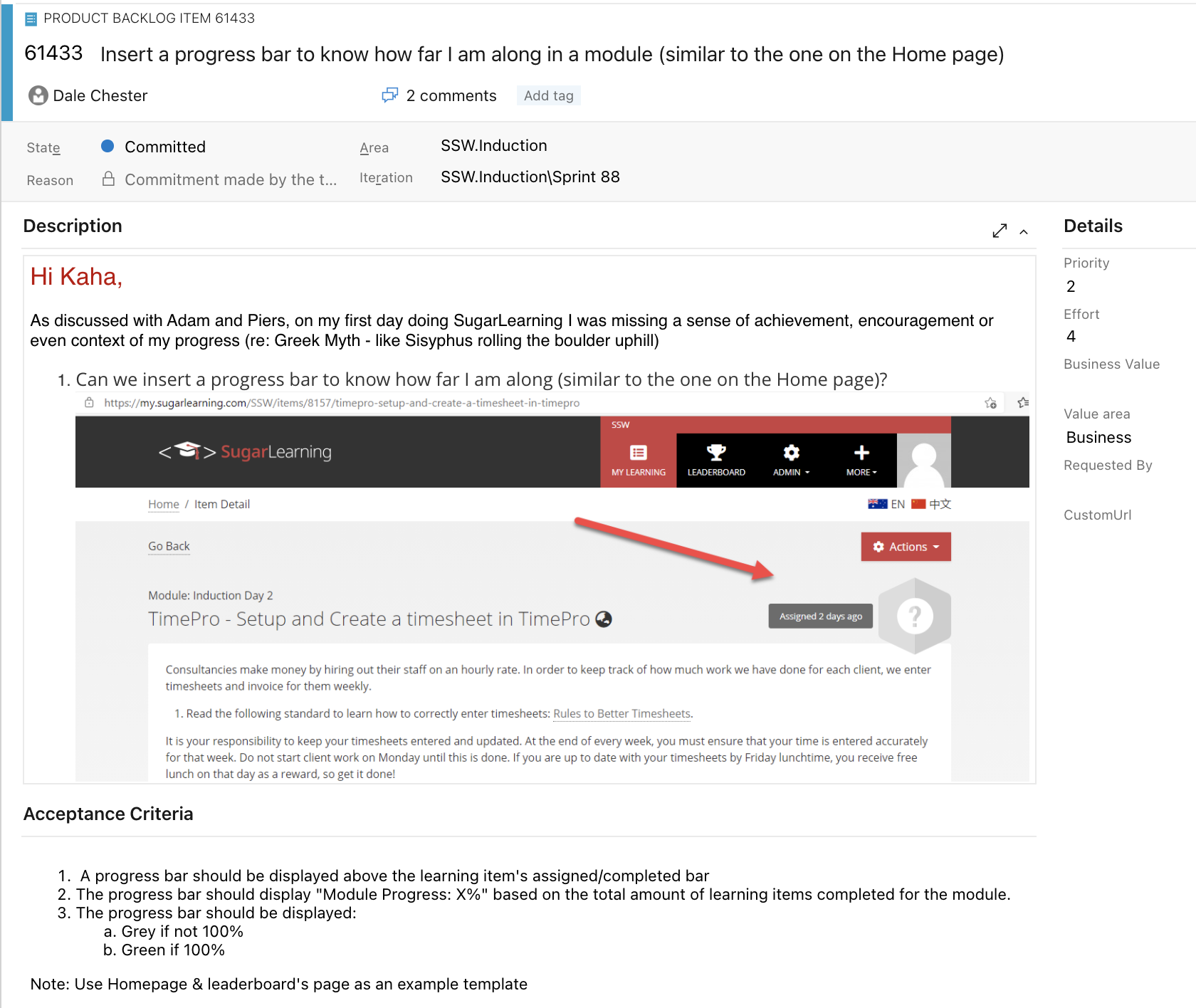The image size is (1196, 1008).
Task: Click Add tag button
Action: 548,95
